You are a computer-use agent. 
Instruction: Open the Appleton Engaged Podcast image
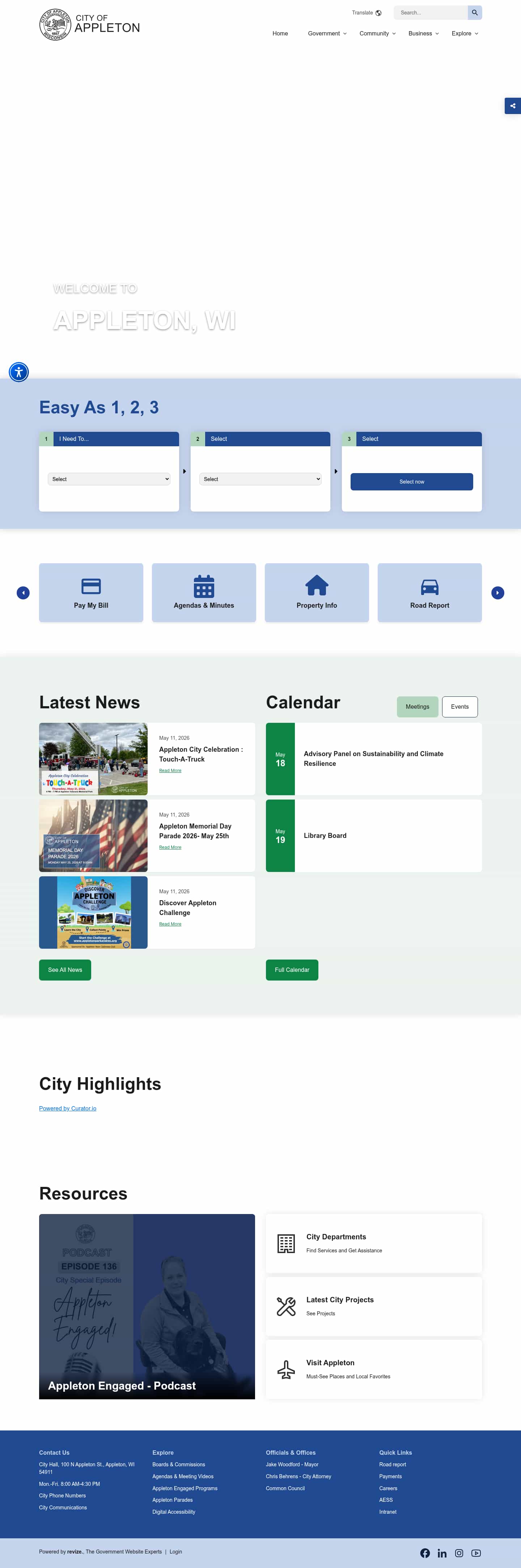(x=147, y=1306)
